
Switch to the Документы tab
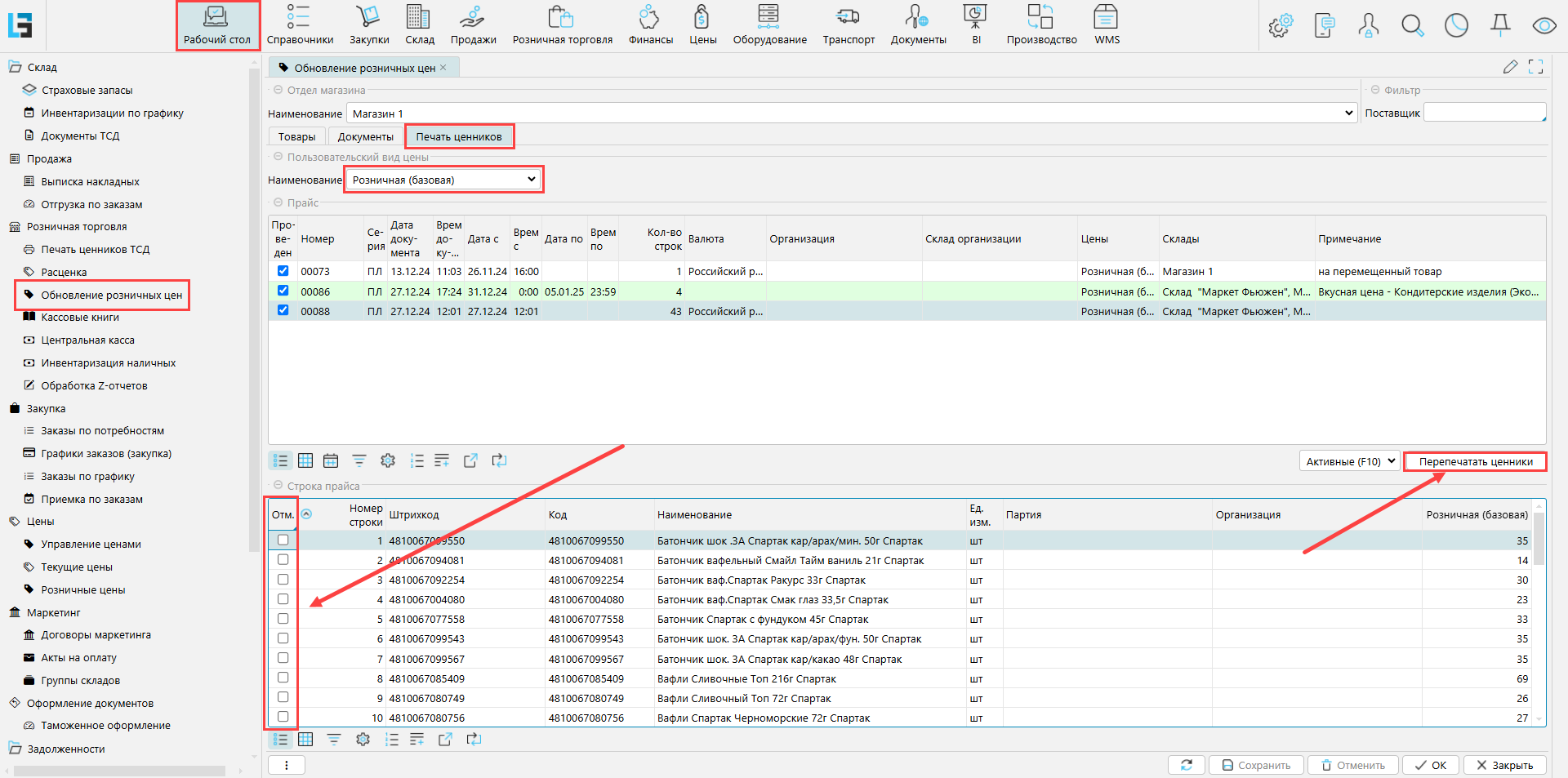point(365,136)
